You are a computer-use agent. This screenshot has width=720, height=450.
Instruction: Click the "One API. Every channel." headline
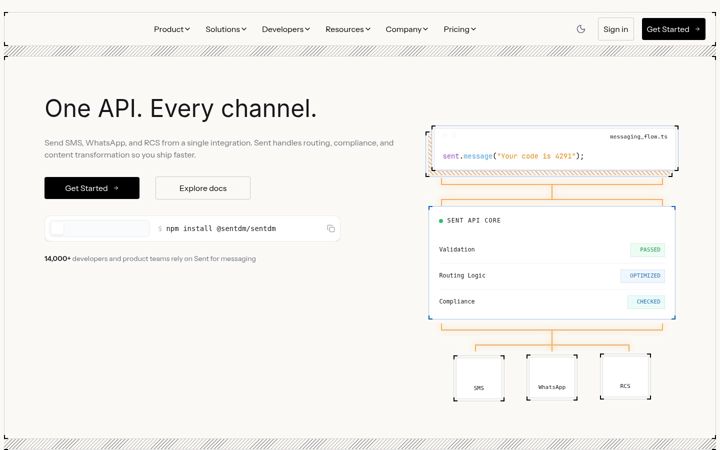(180, 109)
